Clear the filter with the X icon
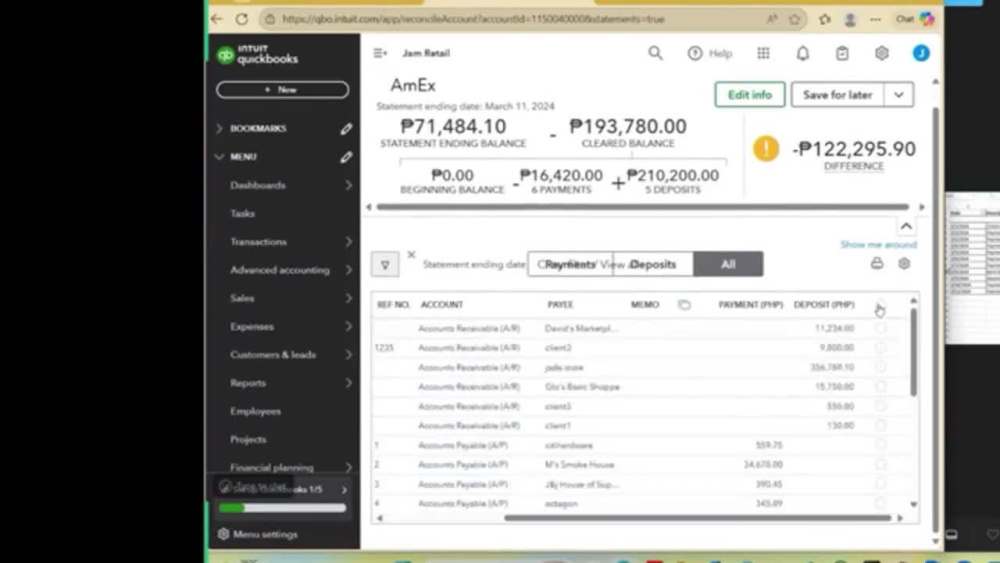This screenshot has width=1000, height=563. coord(411,254)
